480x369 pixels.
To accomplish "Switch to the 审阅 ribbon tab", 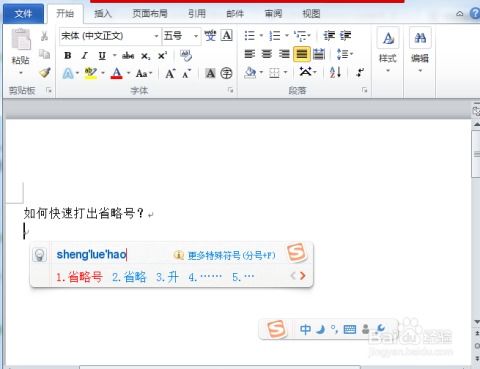I will (x=273, y=14).
